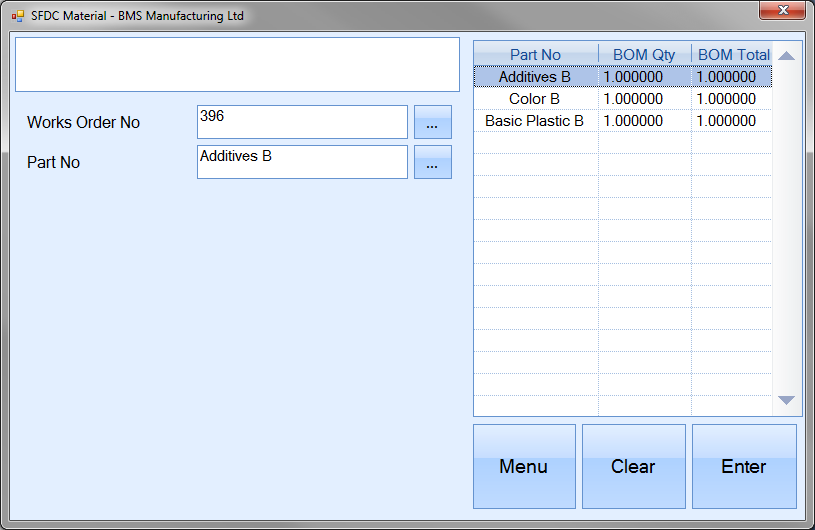Select the Additives B row
Screen dimensions: 815x530
(x=535, y=77)
